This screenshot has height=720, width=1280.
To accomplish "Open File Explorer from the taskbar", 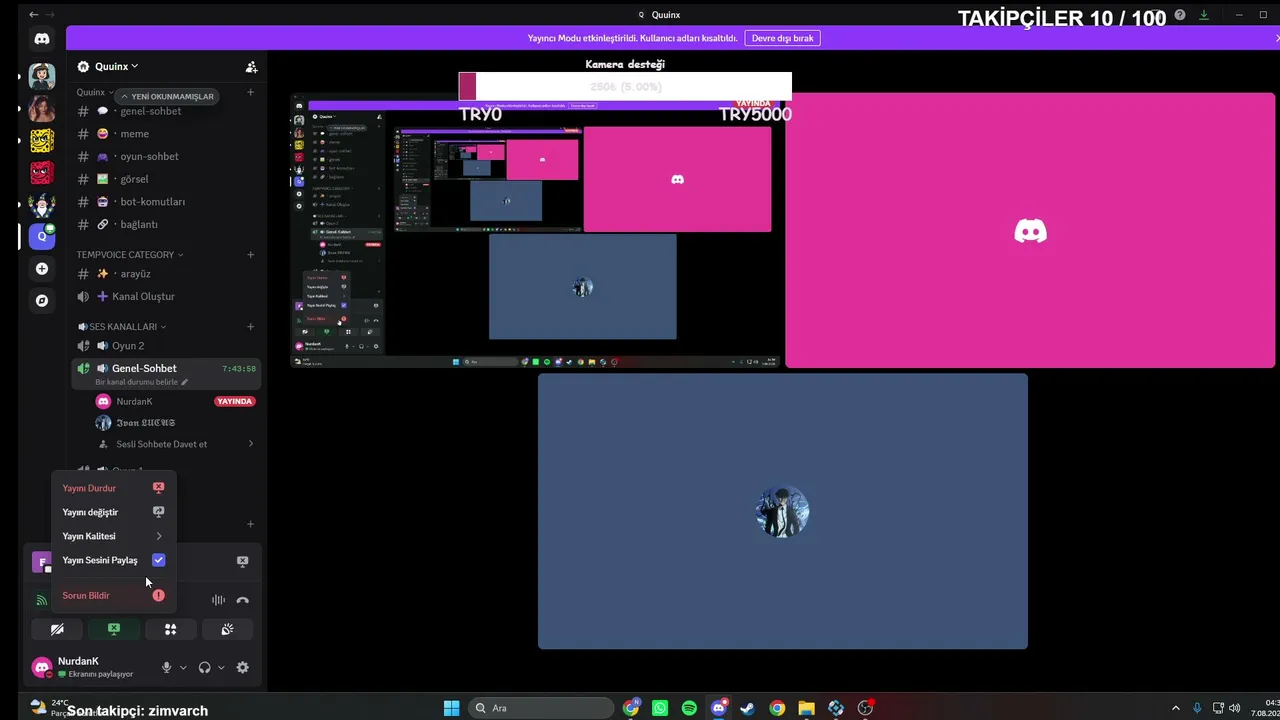I will click(x=806, y=708).
